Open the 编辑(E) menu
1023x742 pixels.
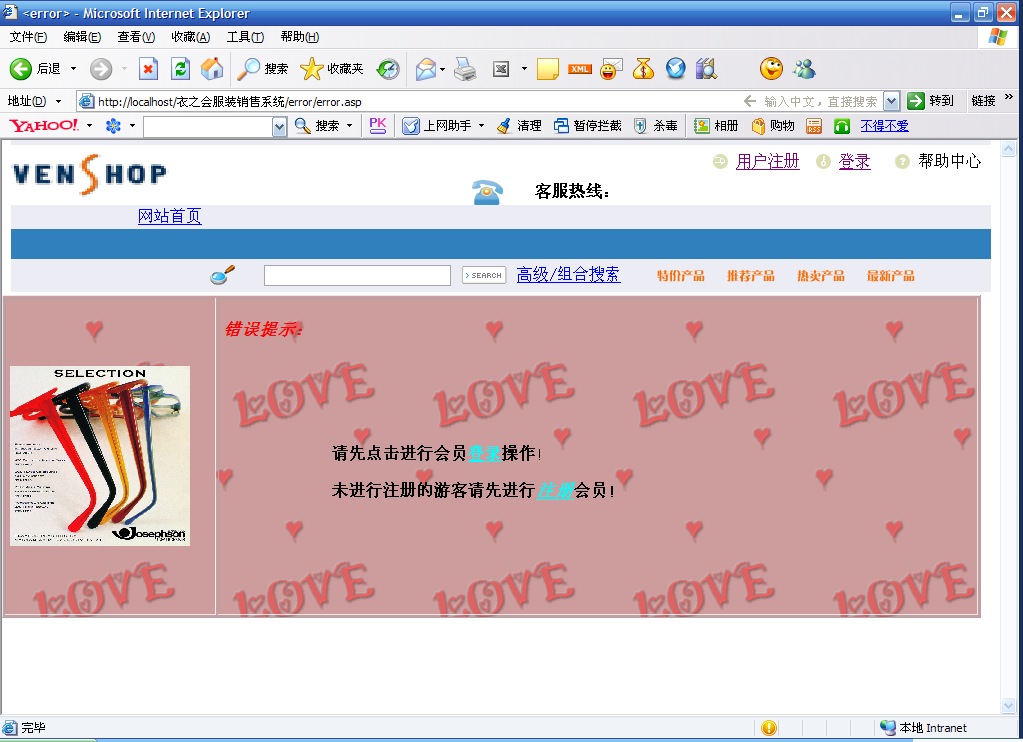(82, 37)
